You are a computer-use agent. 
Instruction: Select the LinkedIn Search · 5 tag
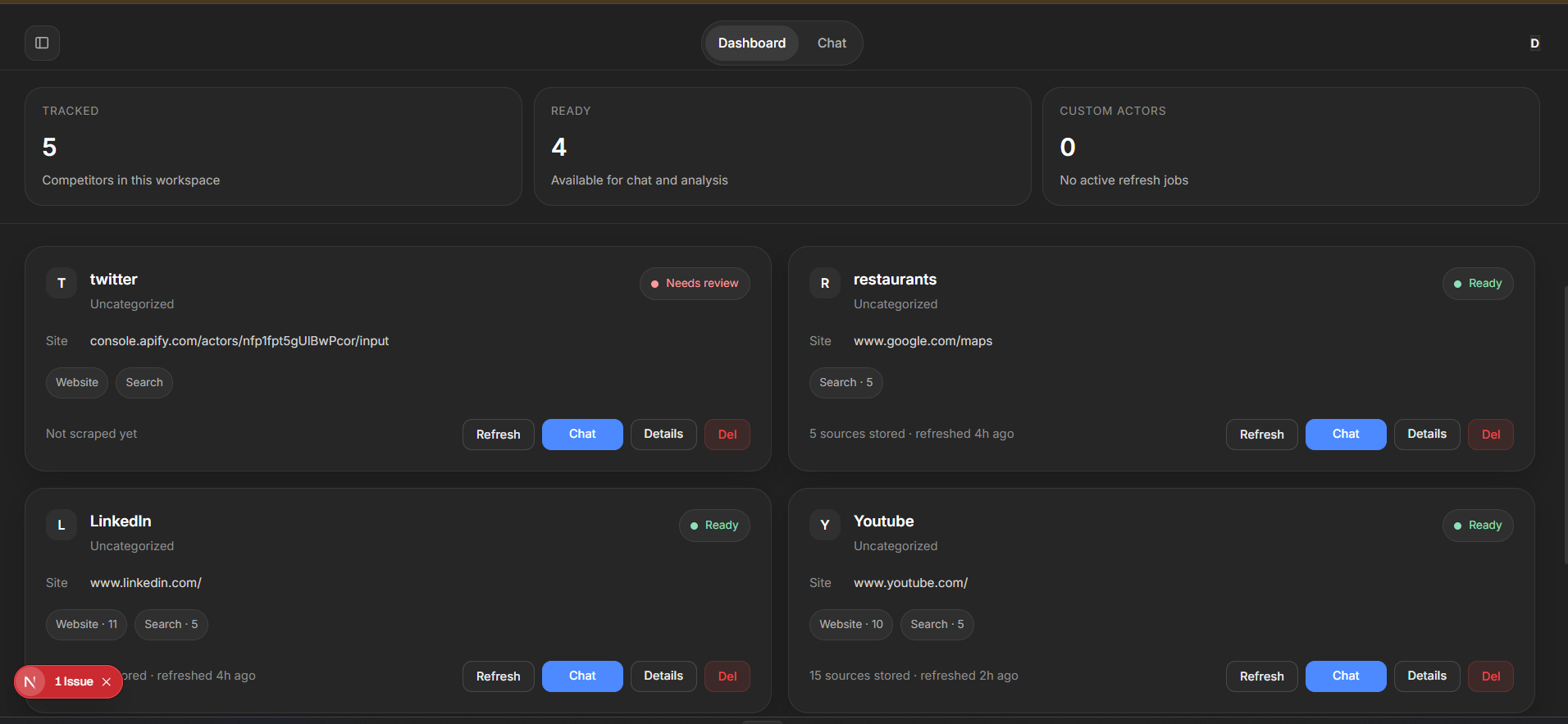(x=171, y=625)
